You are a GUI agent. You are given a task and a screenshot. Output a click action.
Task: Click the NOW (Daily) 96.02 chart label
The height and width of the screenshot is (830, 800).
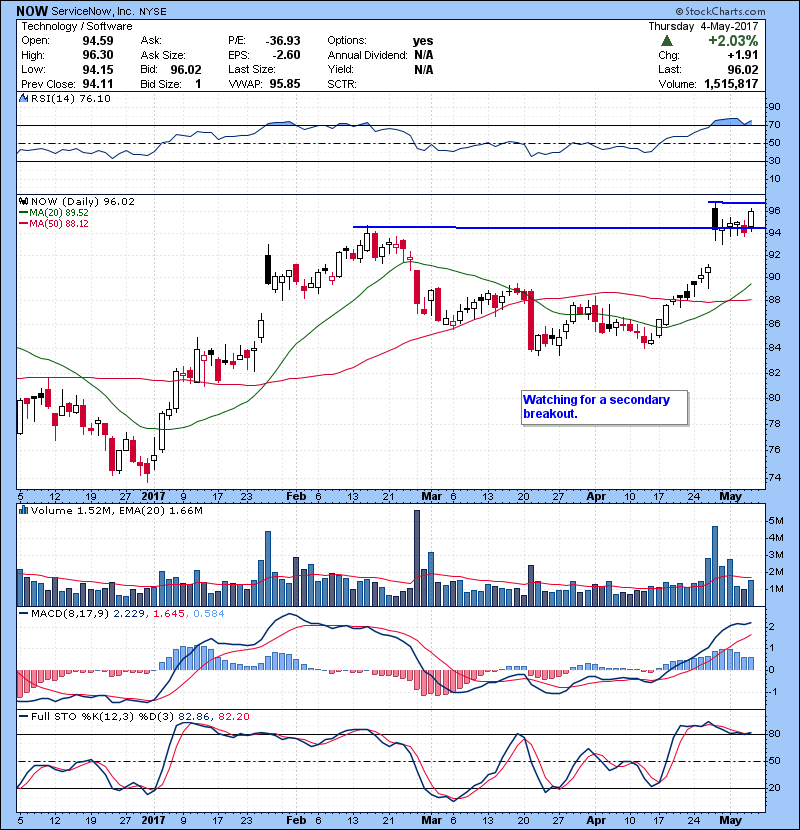coord(83,202)
